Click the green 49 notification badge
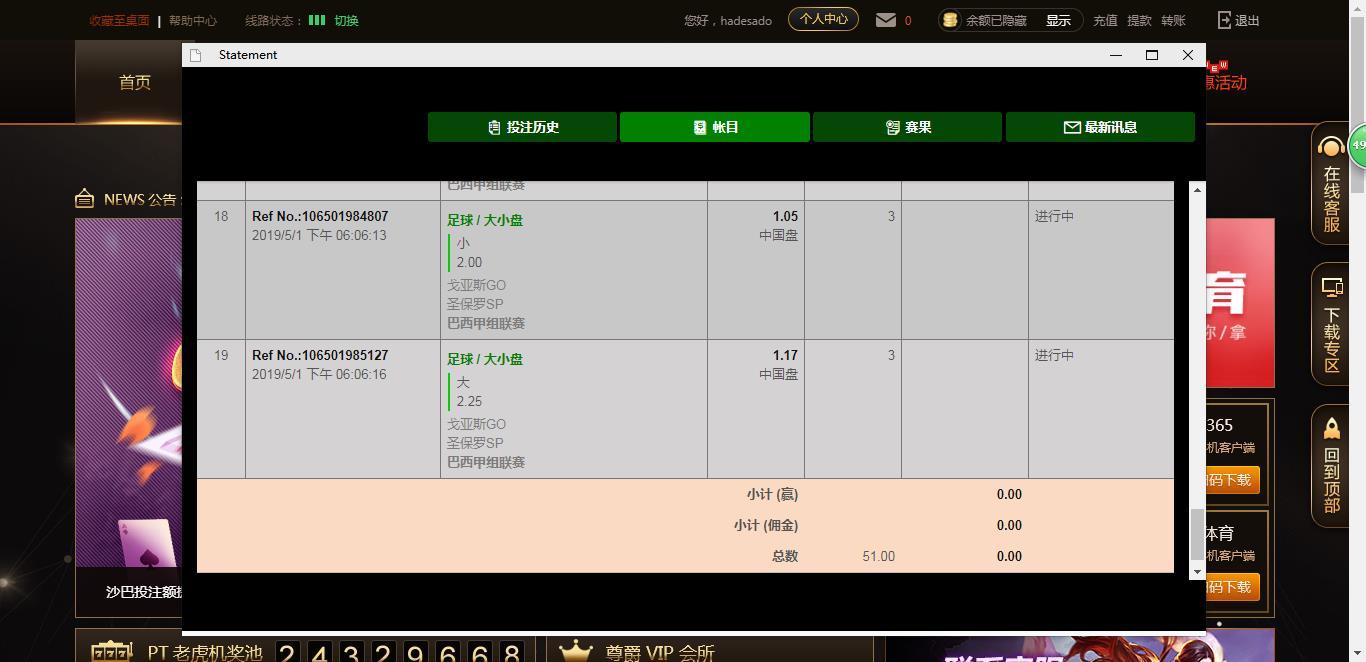1366x662 pixels. pos(1358,146)
